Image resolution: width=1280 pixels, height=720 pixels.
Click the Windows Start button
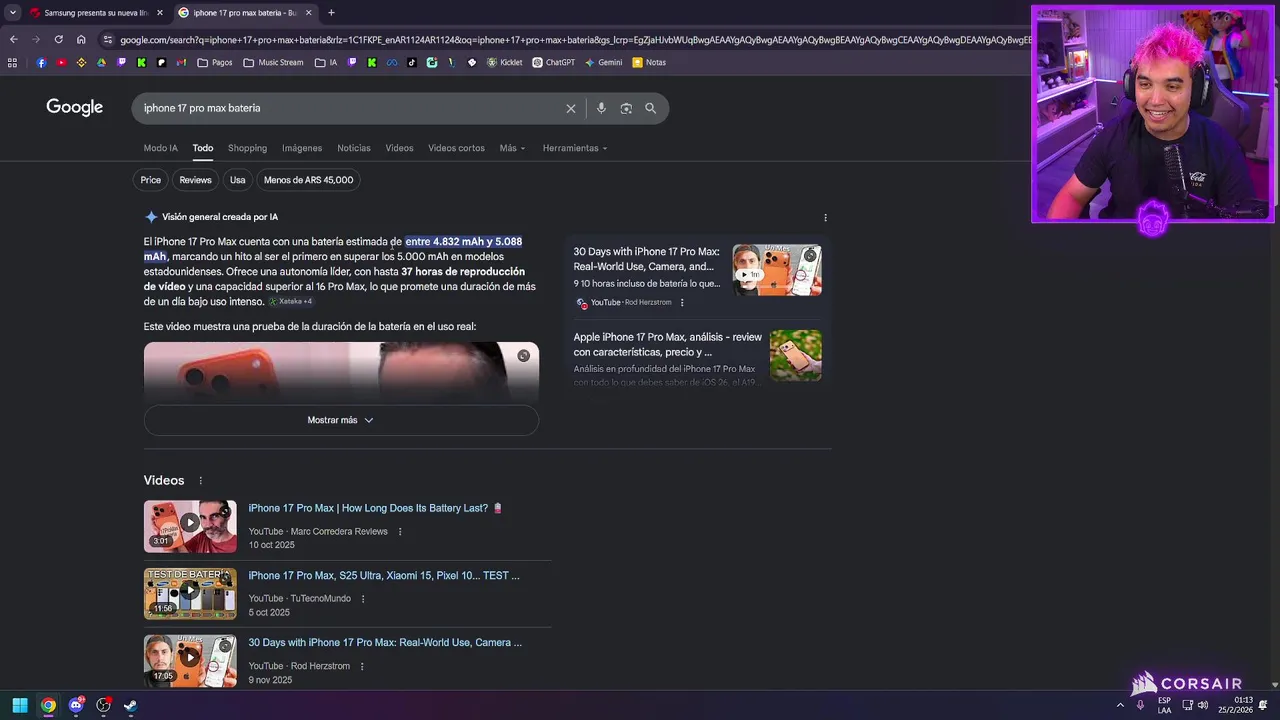(x=20, y=705)
